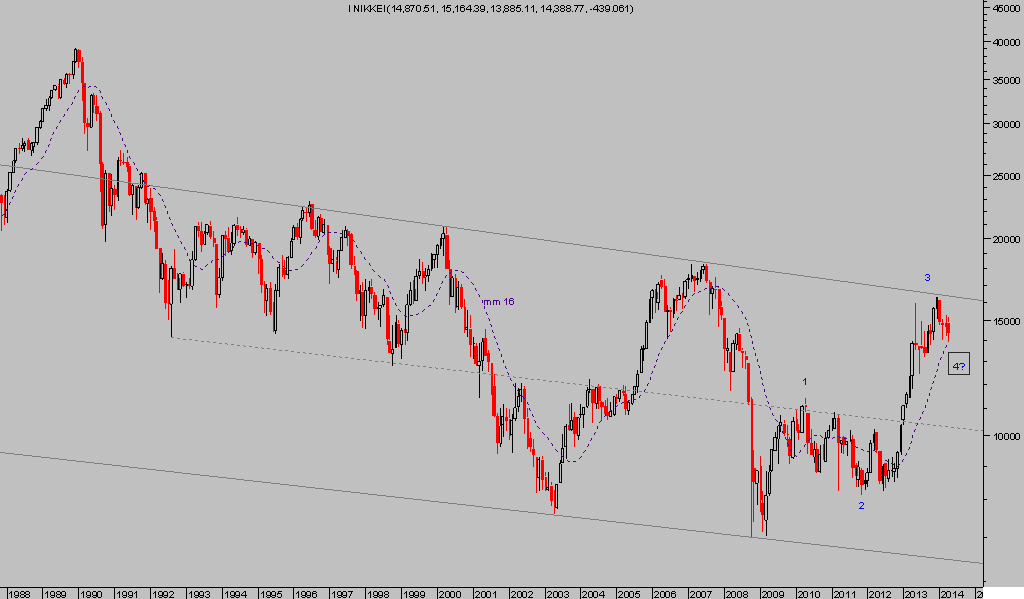The width and height of the screenshot is (1024, 599).
Task: Select the 2009 year marker
Action: point(772,592)
